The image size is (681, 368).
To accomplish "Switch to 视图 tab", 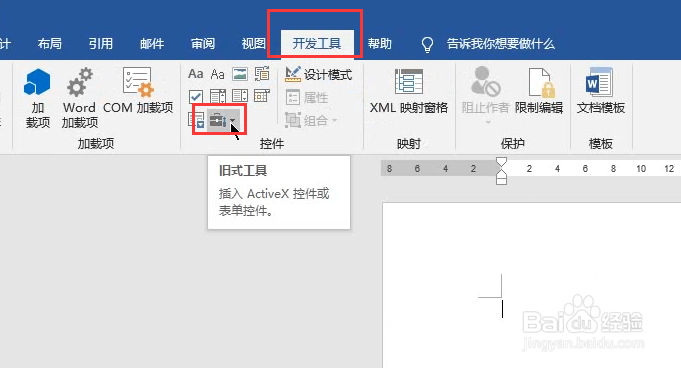I will (254, 43).
